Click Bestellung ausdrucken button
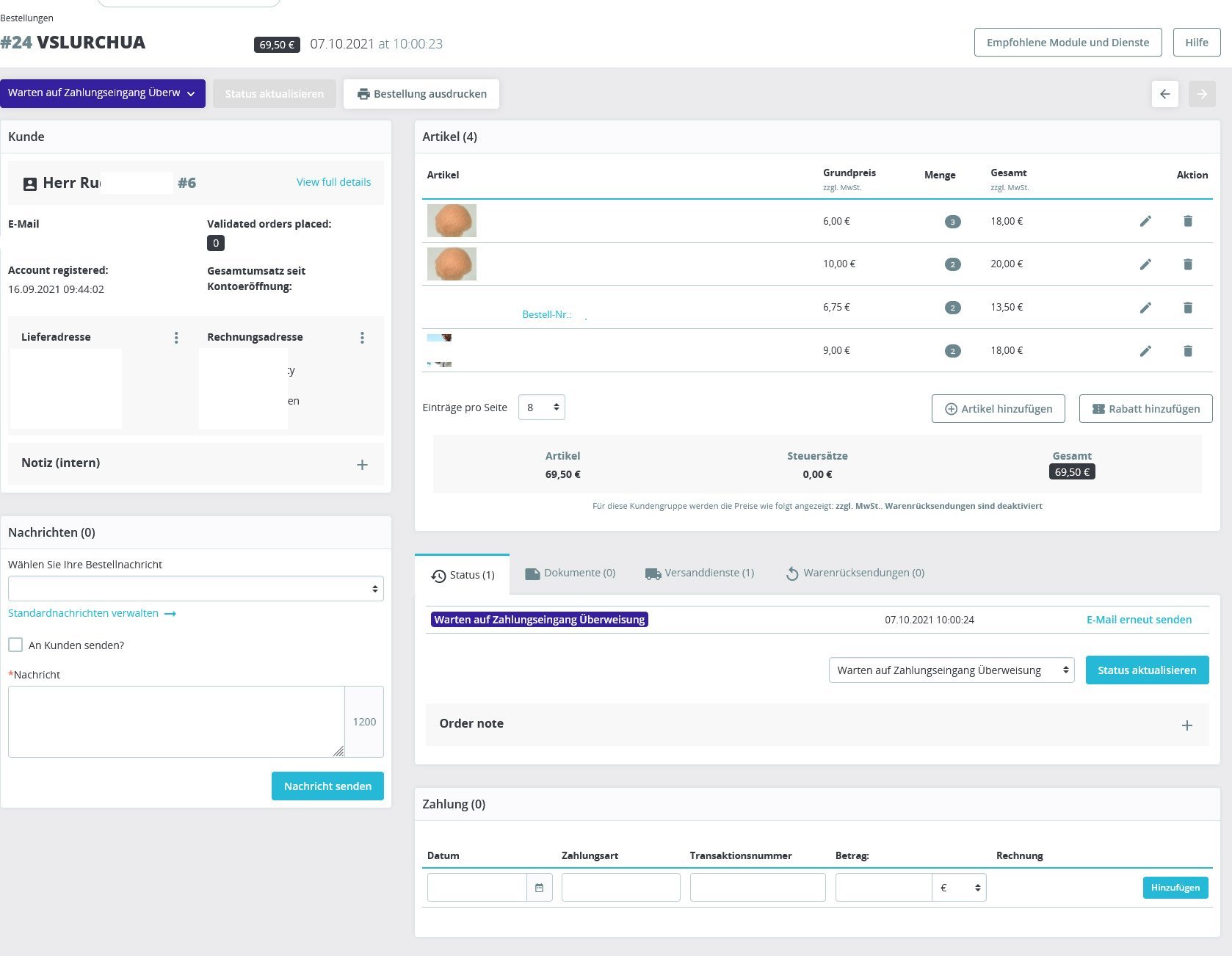The width and height of the screenshot is (1232, 956). (x=421, y=94)
